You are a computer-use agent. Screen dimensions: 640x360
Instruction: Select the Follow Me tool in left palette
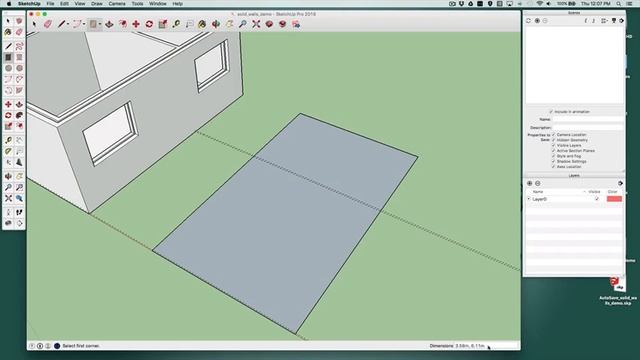[x=19, y=116]
